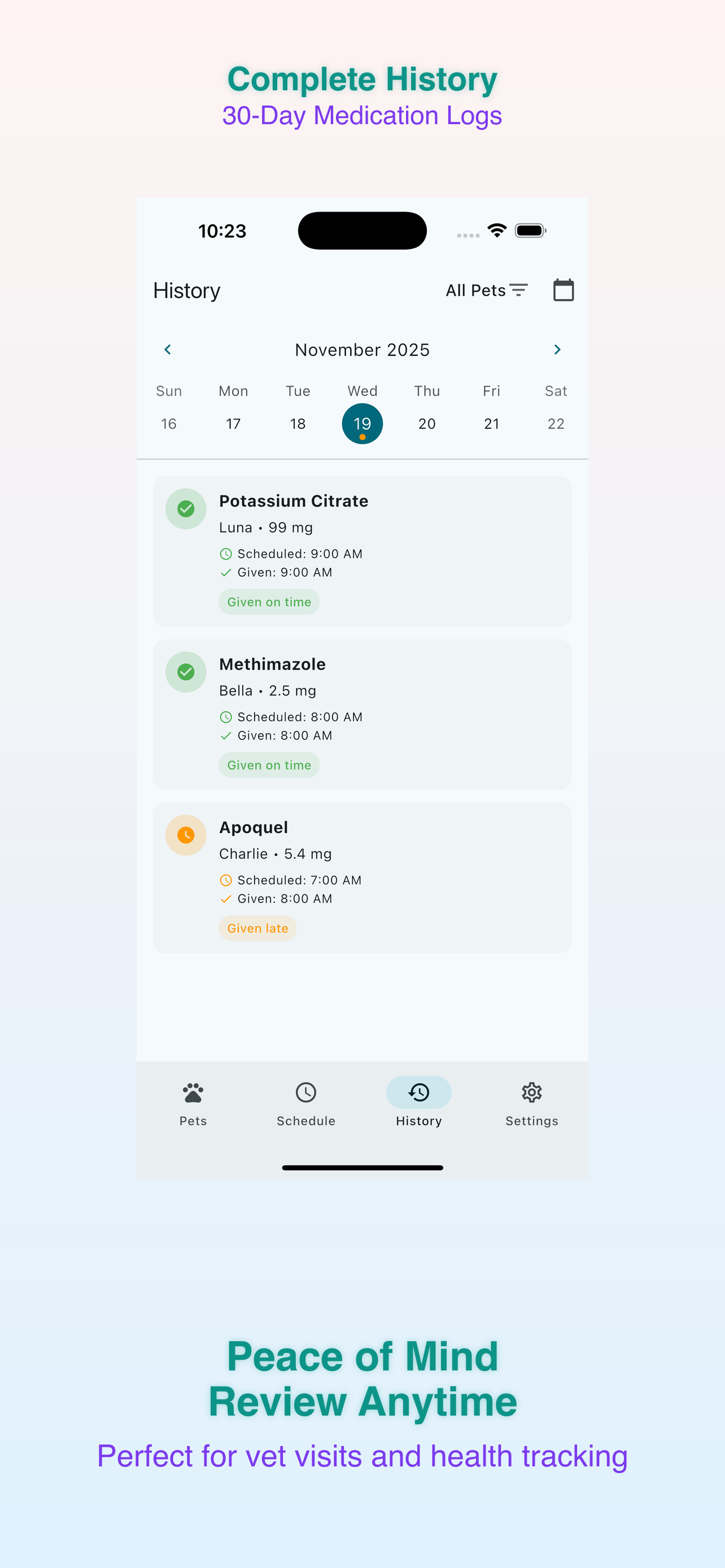Viewport: 725px width, 1568px height.
Task: Go to next week with right chevron
Action: 557,349
